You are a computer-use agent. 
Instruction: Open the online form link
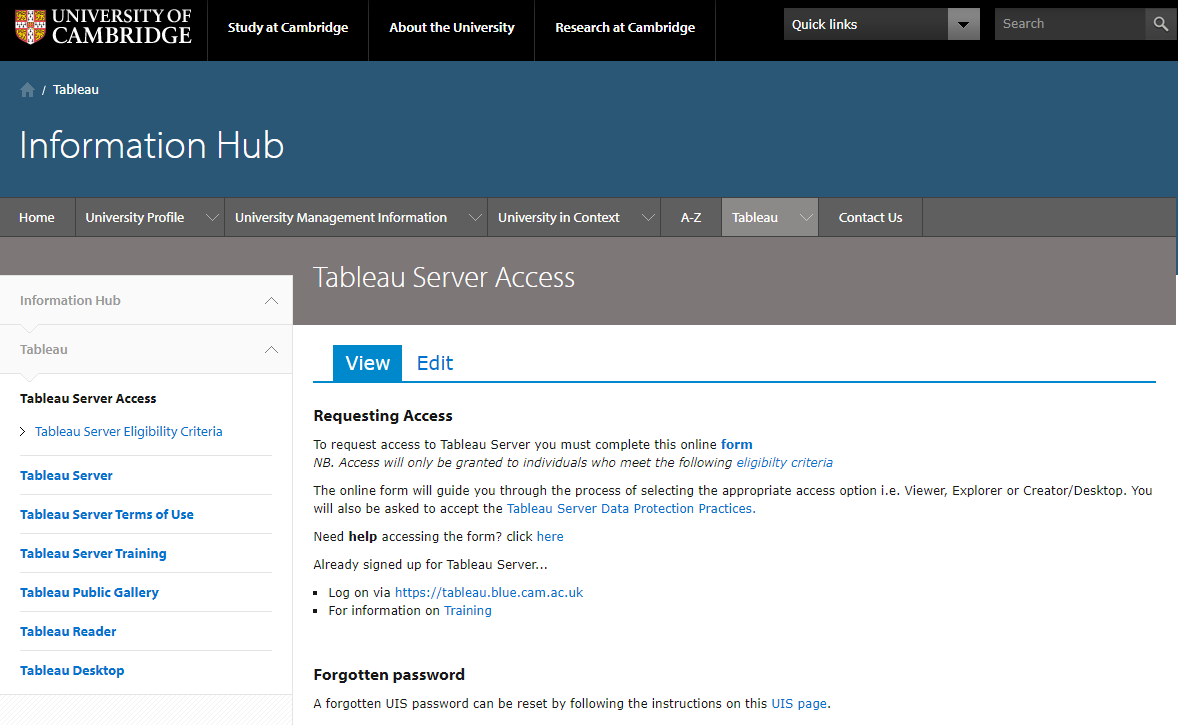click(x=736, y=444)
